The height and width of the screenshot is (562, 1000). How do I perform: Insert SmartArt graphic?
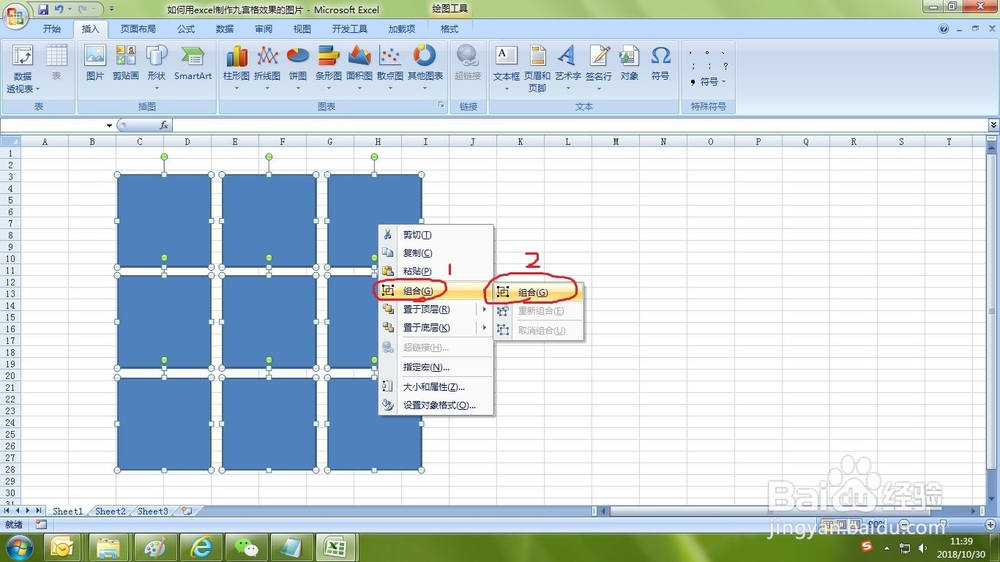pos(193,63)
